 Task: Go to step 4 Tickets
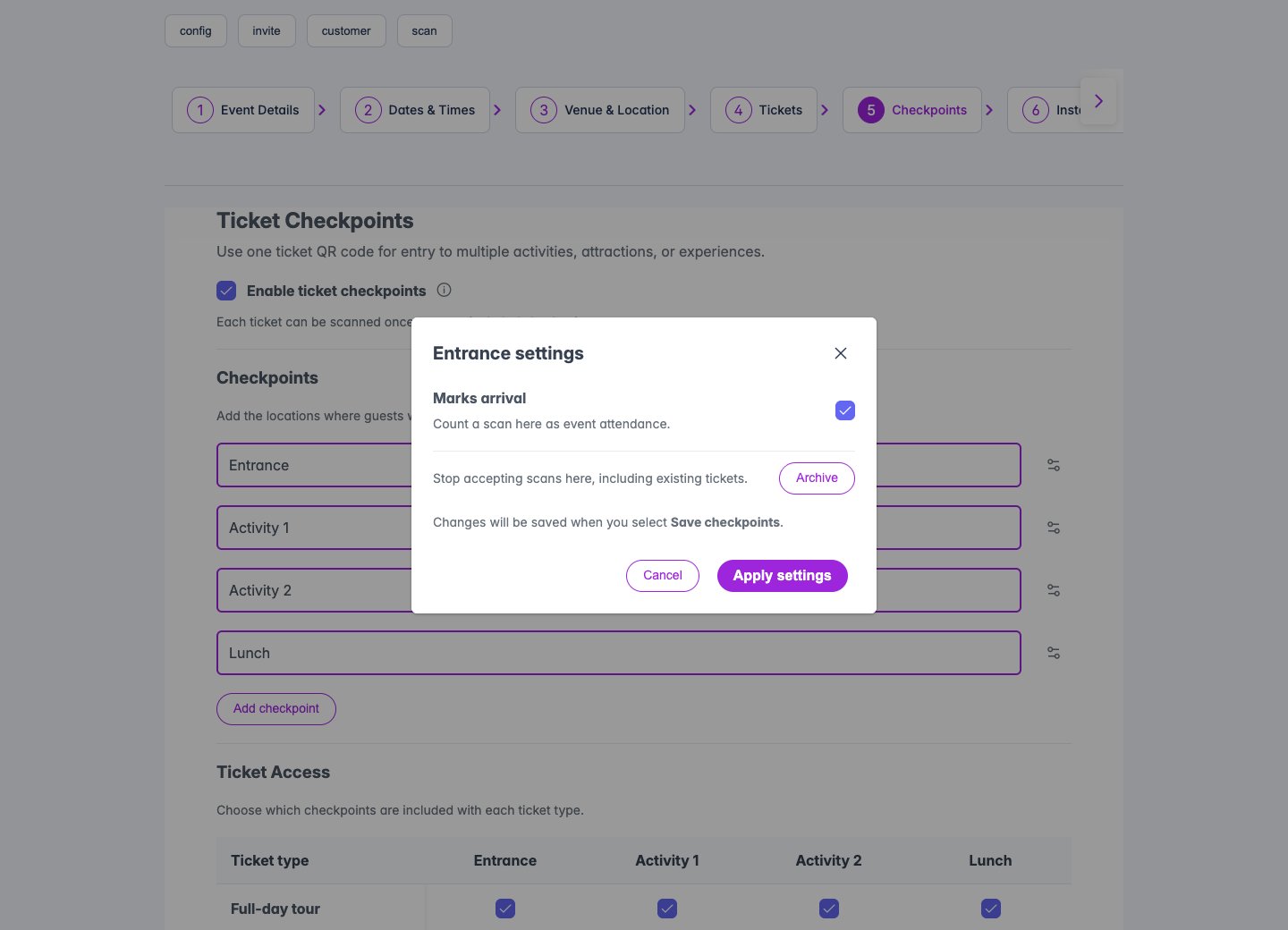[x=764, y=110]
